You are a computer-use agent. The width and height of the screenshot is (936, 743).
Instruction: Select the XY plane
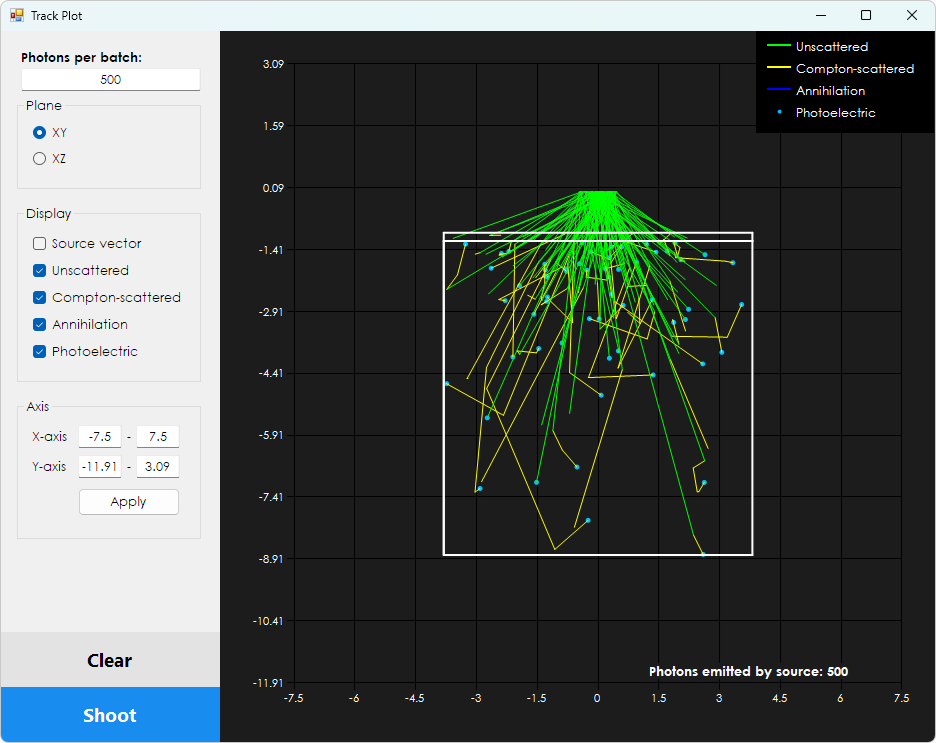(38, 132)
